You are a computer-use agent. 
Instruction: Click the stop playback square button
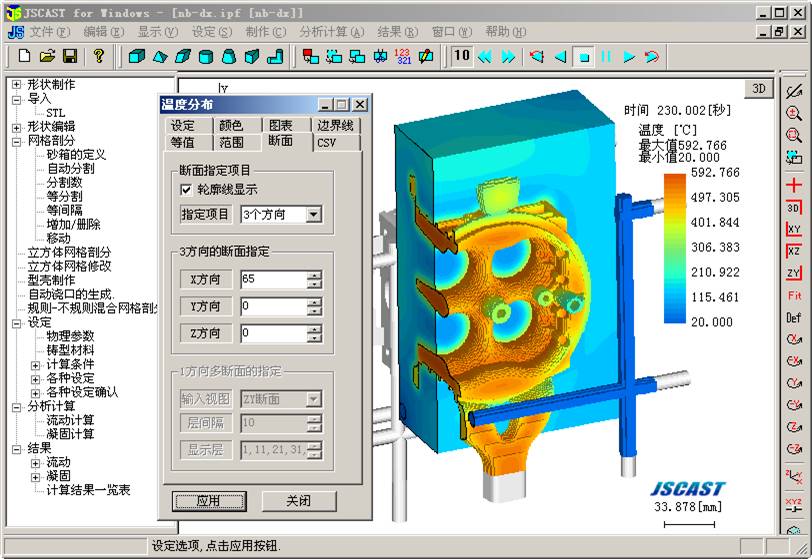coord(584,56)
